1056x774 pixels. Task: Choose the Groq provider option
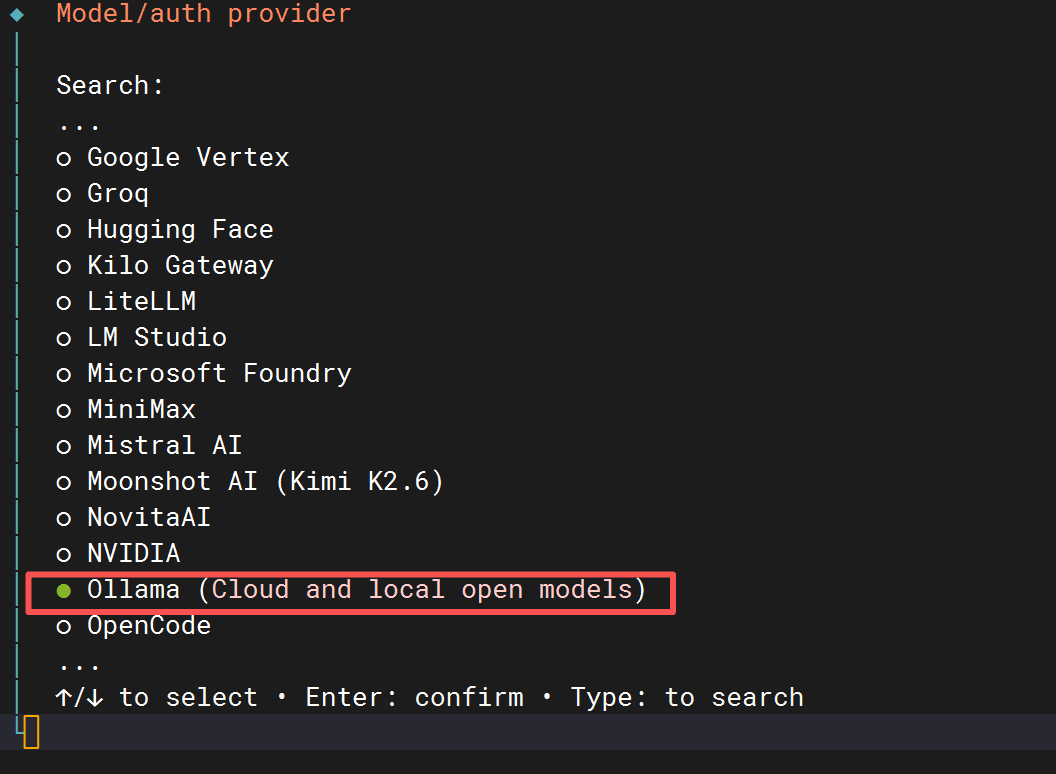click(x=102, y=194)
